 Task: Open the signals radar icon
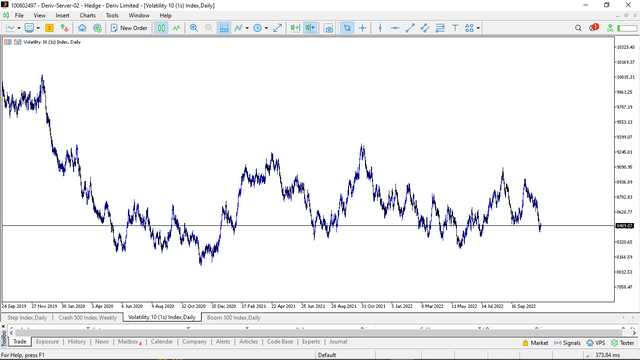click(x=97, y=28)
